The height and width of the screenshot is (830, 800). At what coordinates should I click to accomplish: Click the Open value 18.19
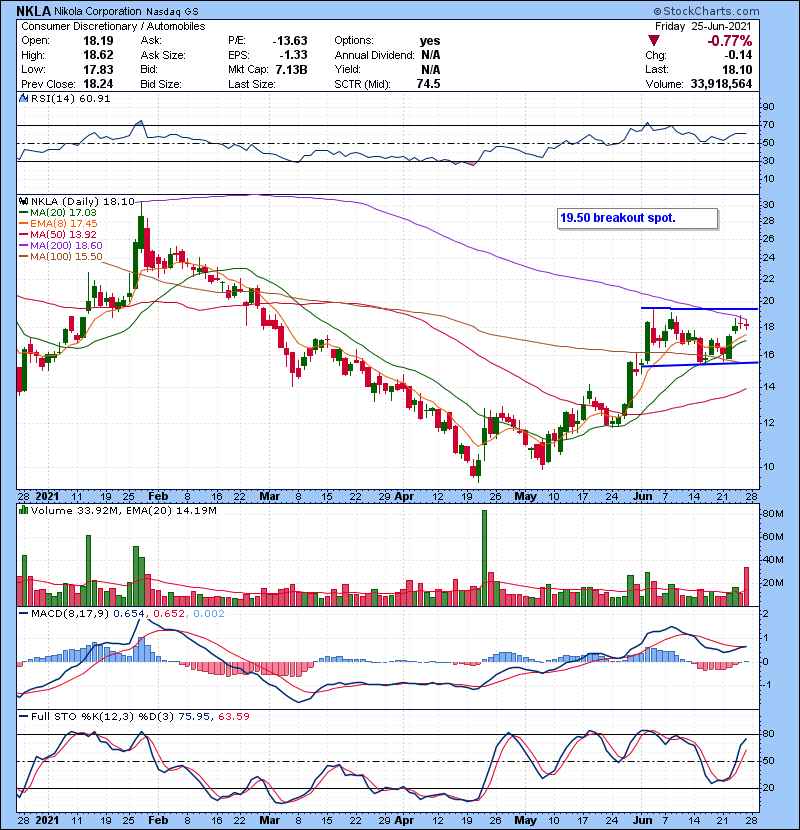[x=98, y=41]
